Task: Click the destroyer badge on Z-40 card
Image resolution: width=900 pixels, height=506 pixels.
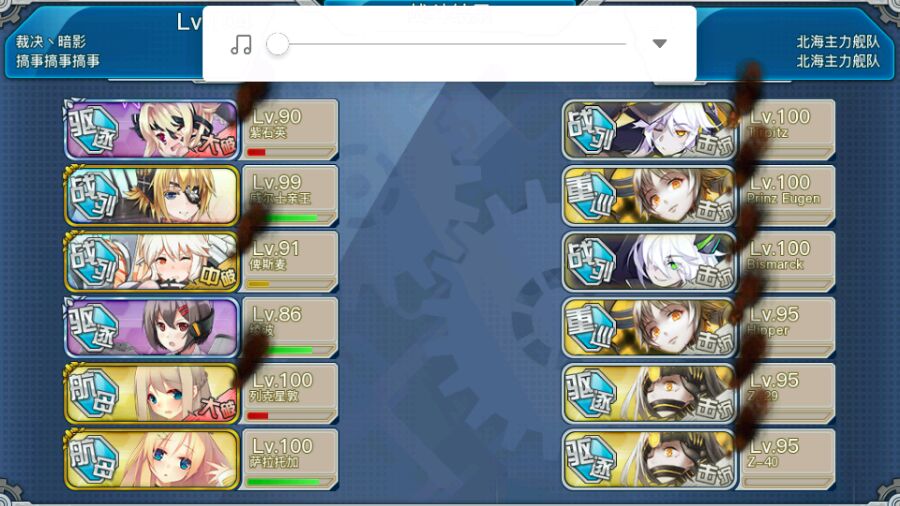Action: pos(591,460)
